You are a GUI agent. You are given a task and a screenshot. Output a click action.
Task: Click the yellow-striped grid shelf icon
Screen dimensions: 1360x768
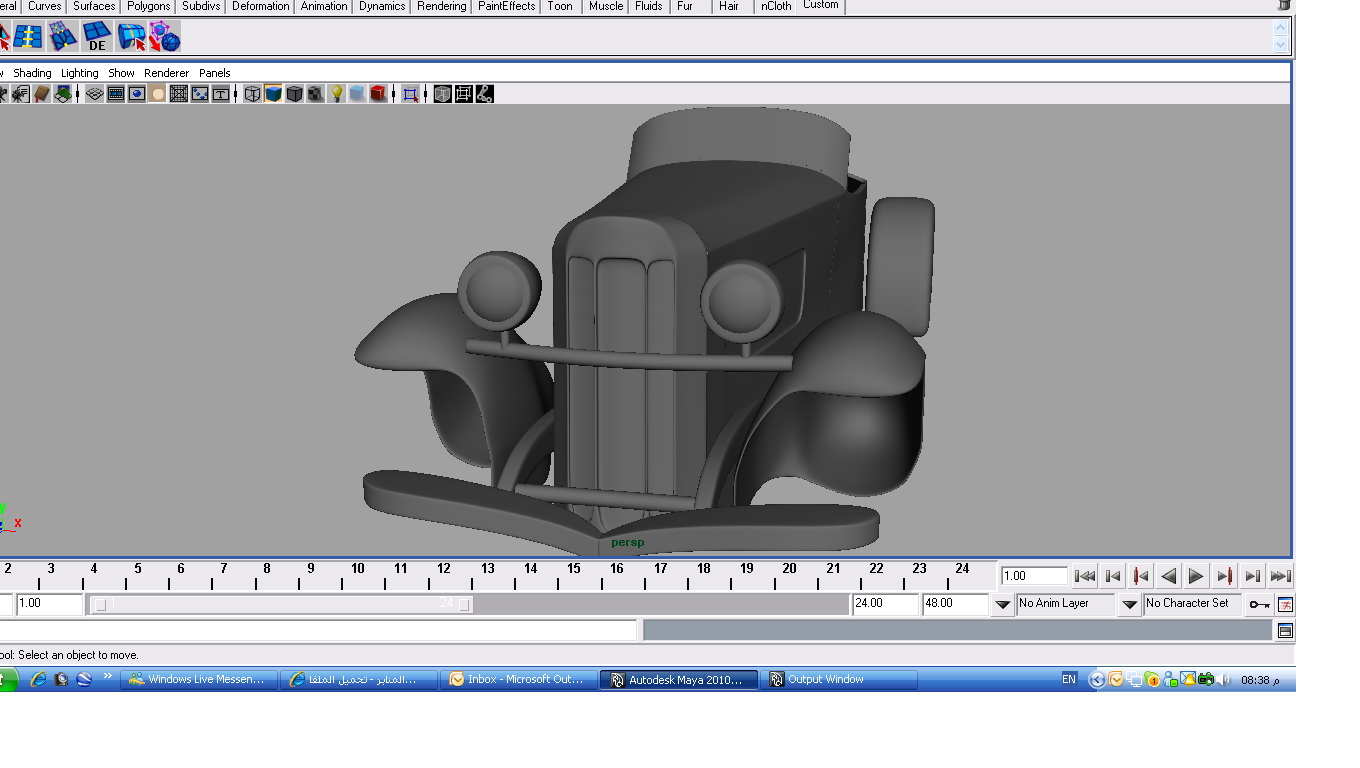[28, 37]
